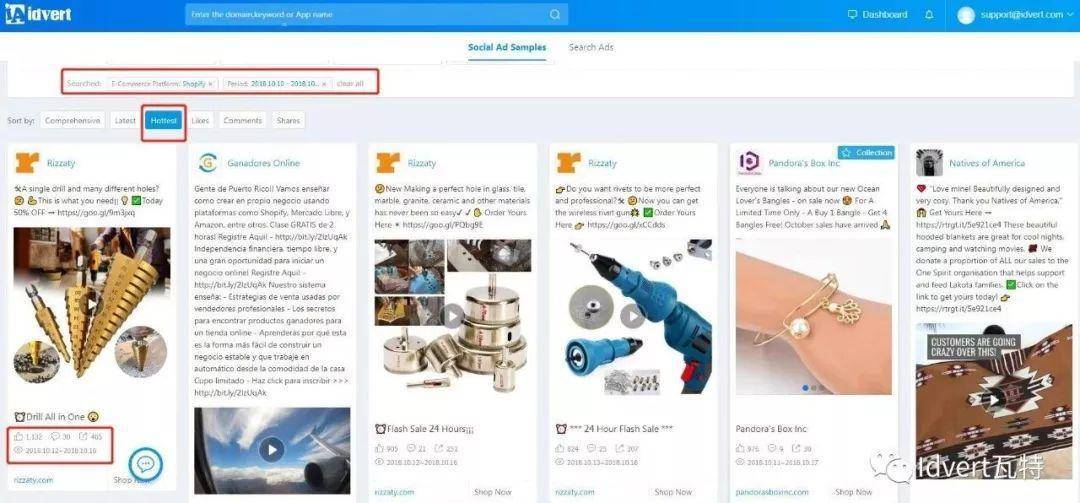The image size is (1080, 503).
Task: Switch to the Search Ads tab
Action: (x=591, y=48)
